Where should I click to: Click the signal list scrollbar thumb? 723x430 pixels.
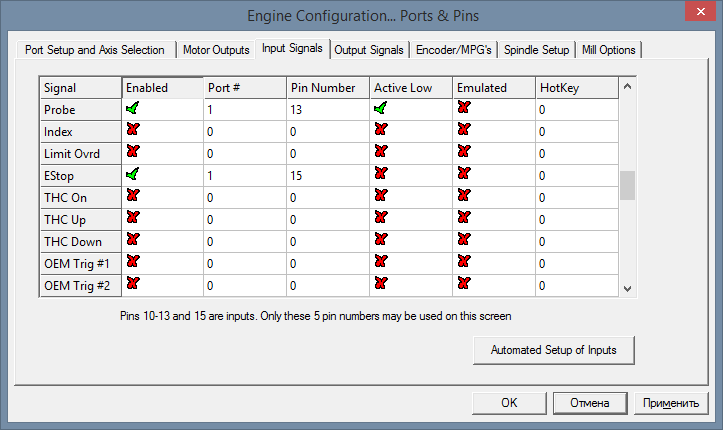[x=627, y=185]
